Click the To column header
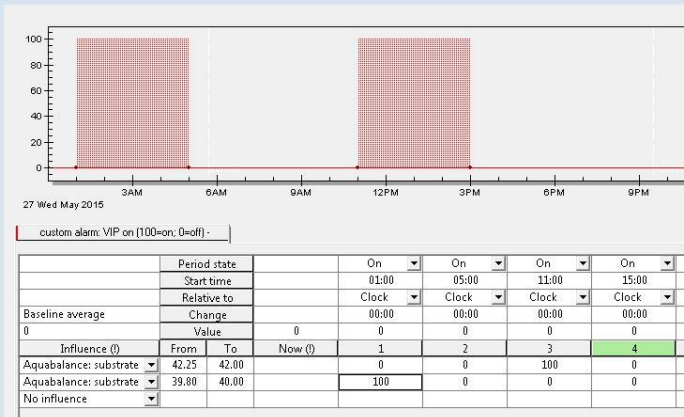The height and width of the screenshot is (417, 684). click(x=230, y=349)
